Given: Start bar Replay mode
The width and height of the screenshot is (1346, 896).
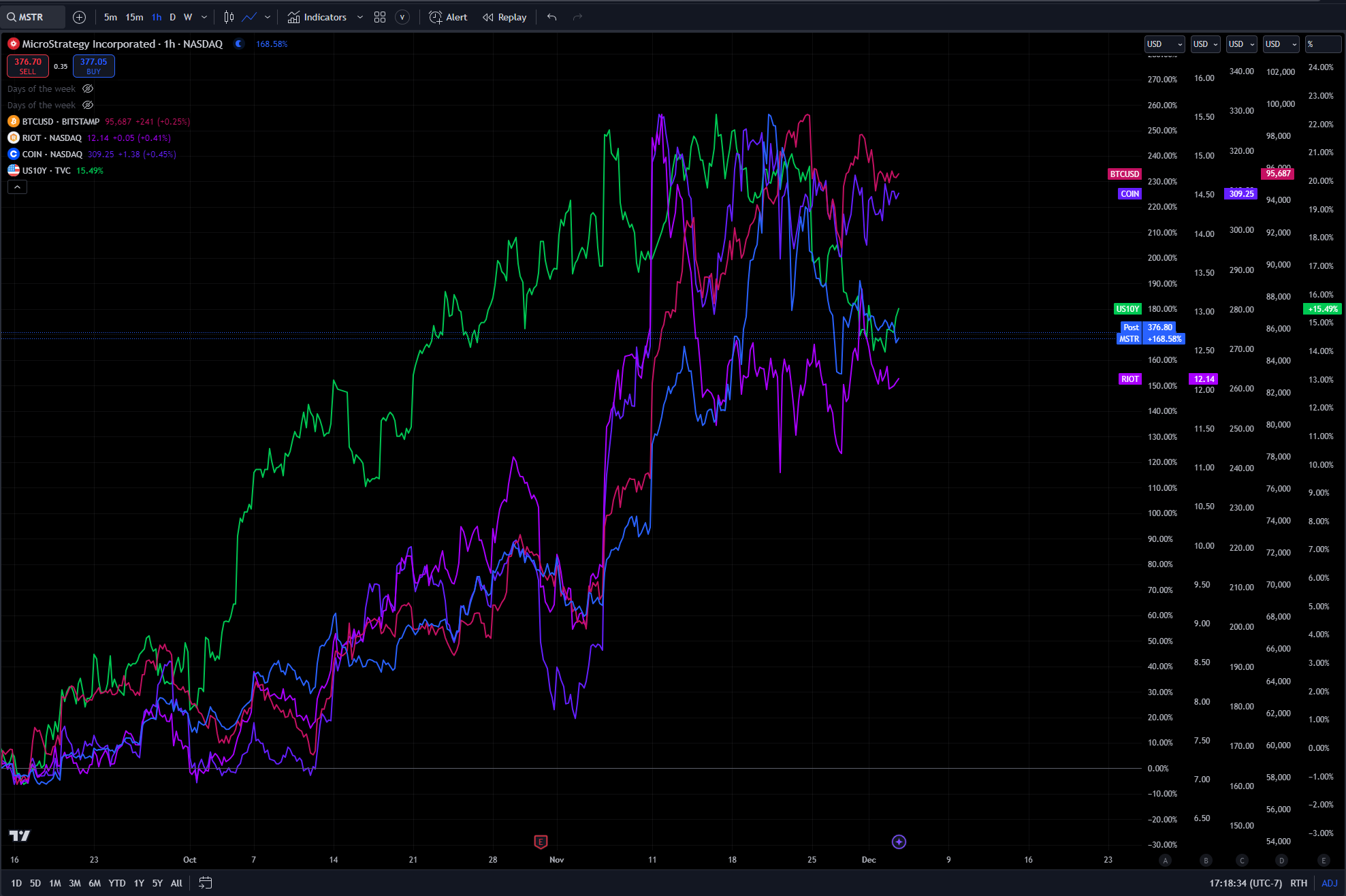Looking at the screenshot, I should pyautogui.click(x=504, y=17).
